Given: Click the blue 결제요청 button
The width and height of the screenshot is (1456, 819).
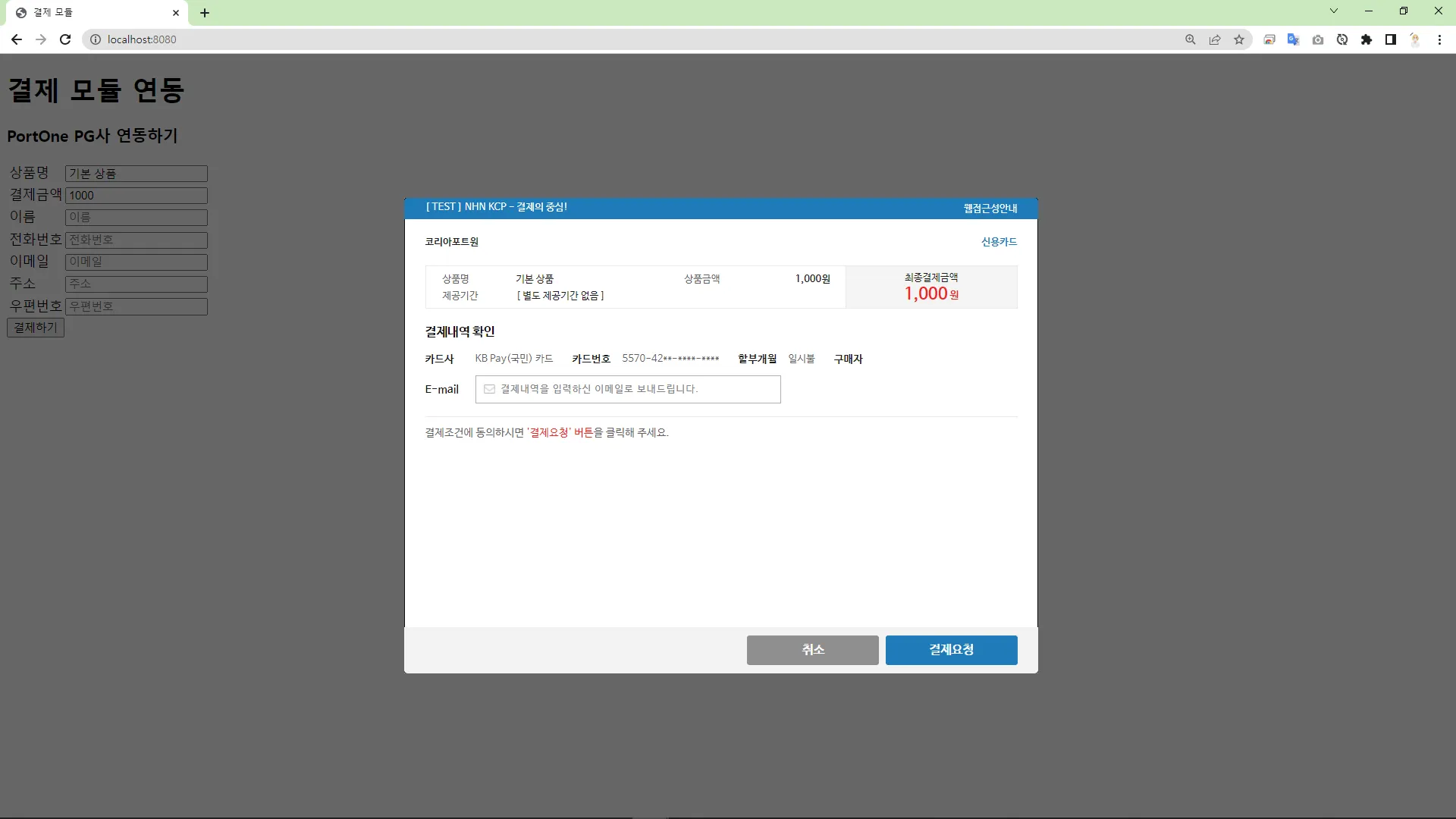Looking at the screenshot, I should 951,650.
